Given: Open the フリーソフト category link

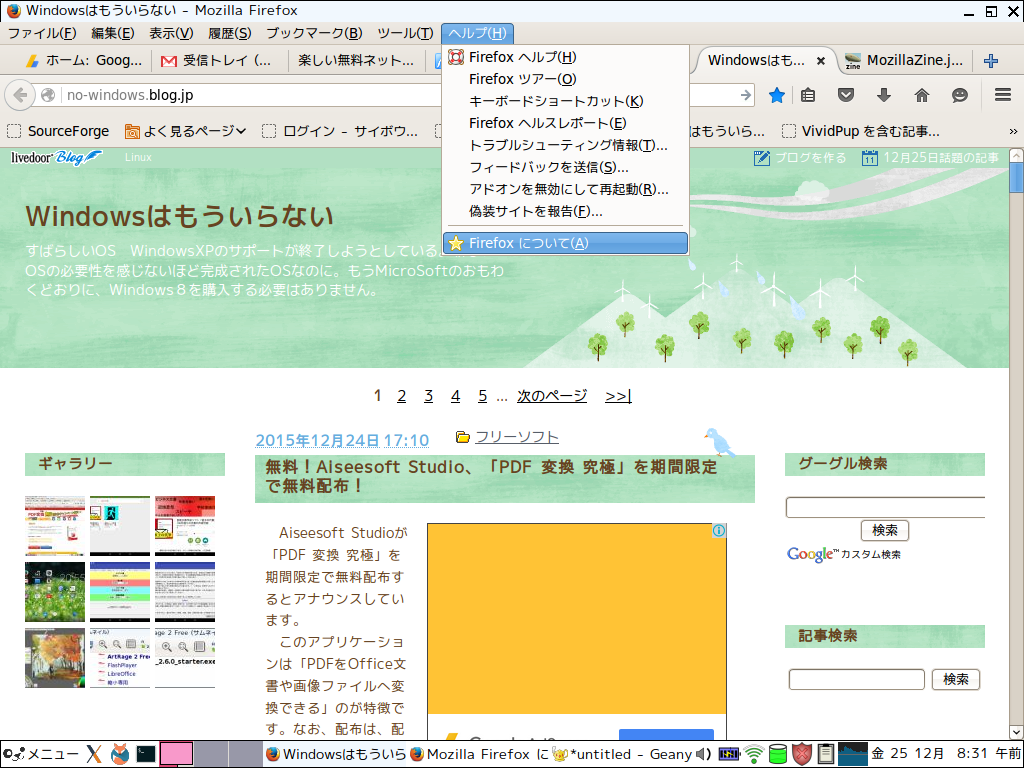Looking at the screenshot, I should click(516, 437).
